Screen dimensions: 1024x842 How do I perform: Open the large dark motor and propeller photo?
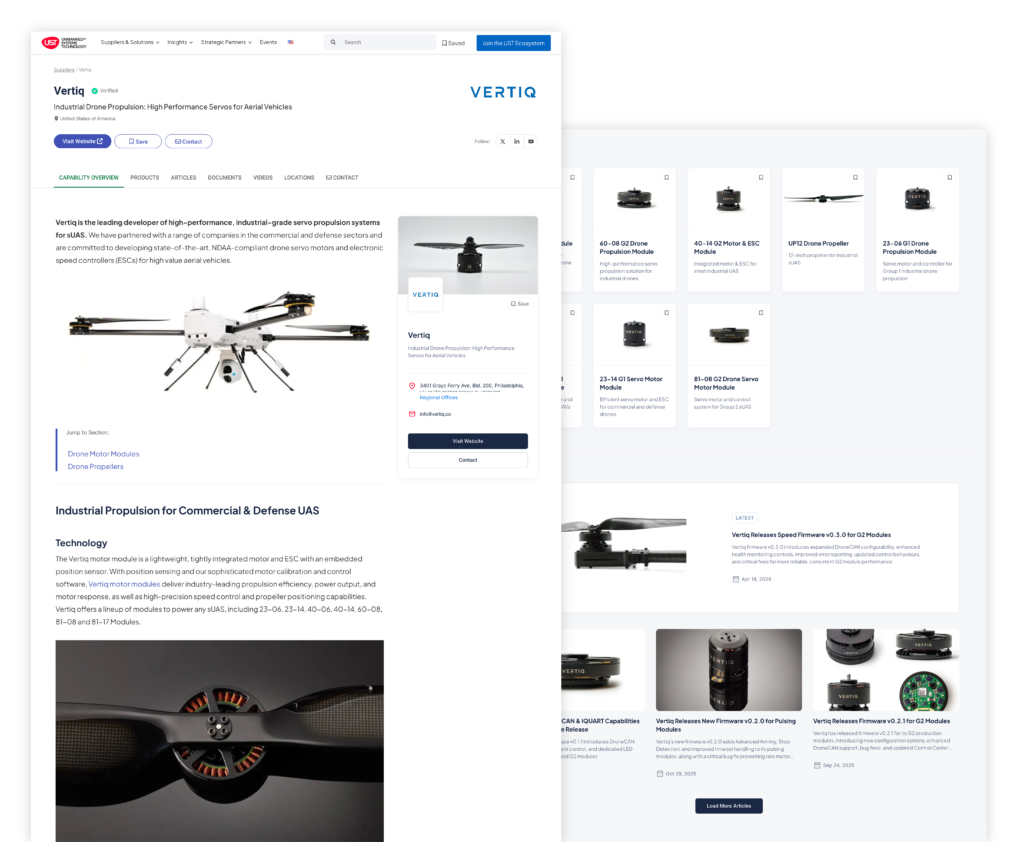point(219,741)
